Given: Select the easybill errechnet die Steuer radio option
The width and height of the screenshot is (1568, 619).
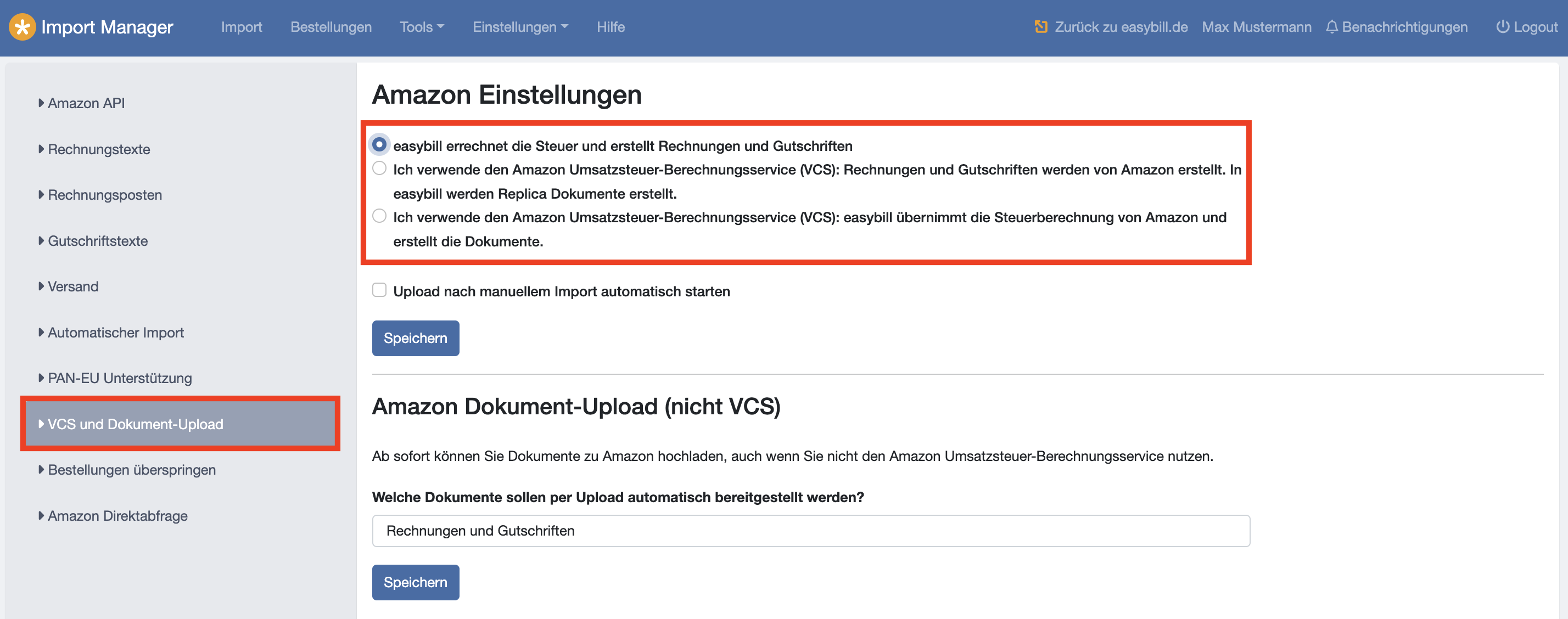Looking at the screenshot, I should point(379,145).
